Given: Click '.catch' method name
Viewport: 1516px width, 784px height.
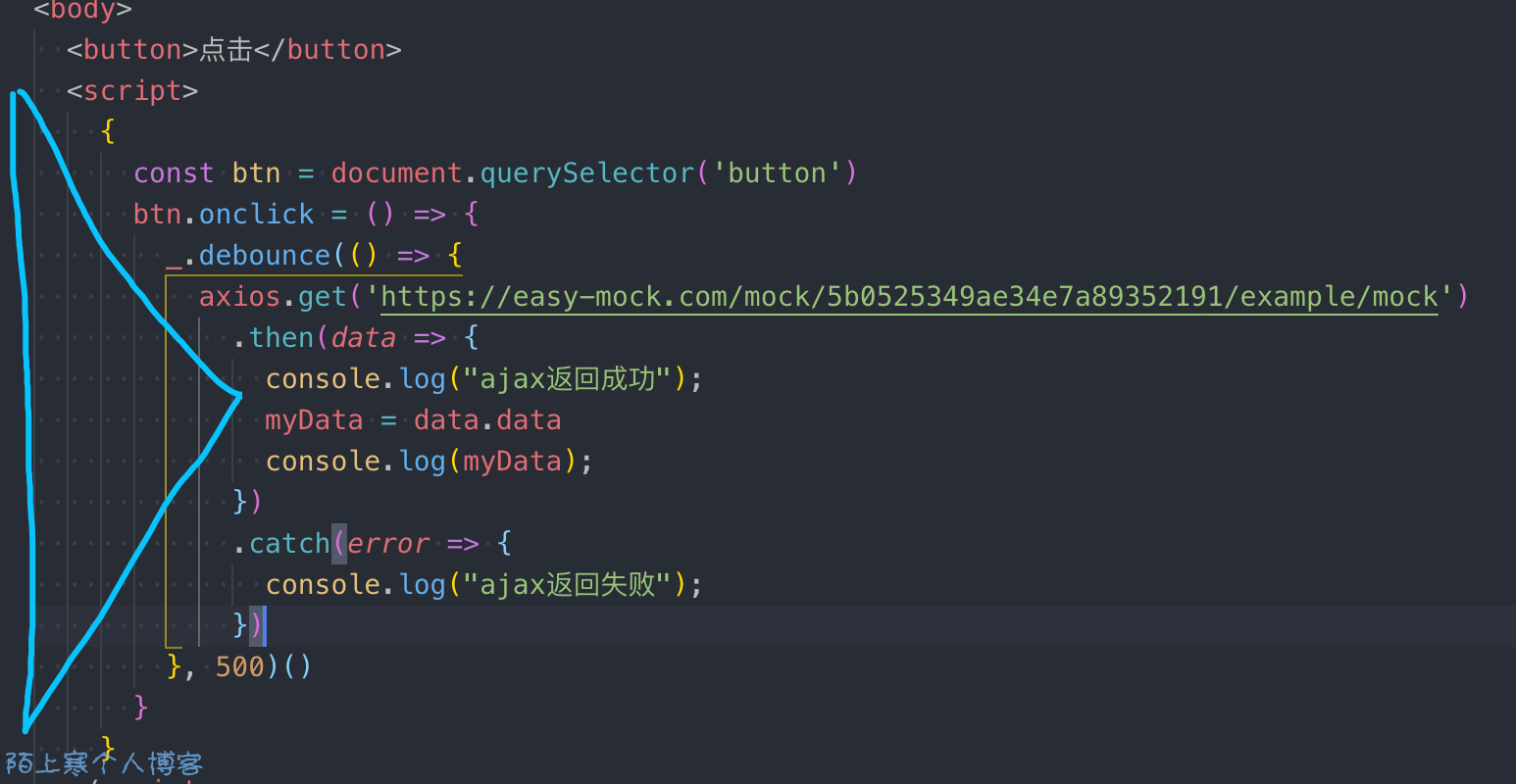Looking at the screenshot, I should click(281, 543).
